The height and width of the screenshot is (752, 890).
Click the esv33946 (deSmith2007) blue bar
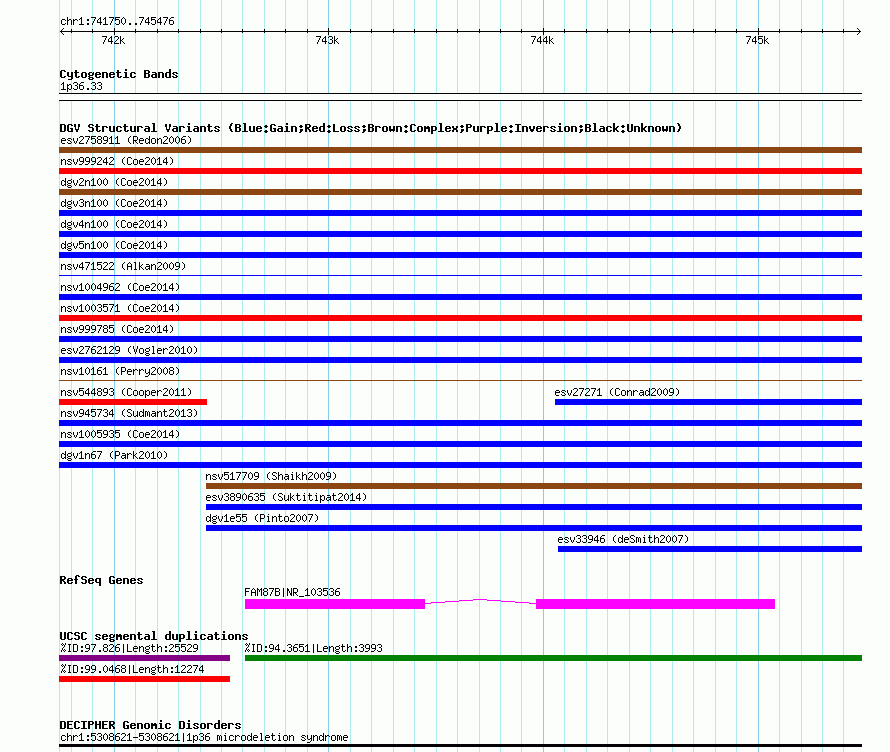[710, 549]
